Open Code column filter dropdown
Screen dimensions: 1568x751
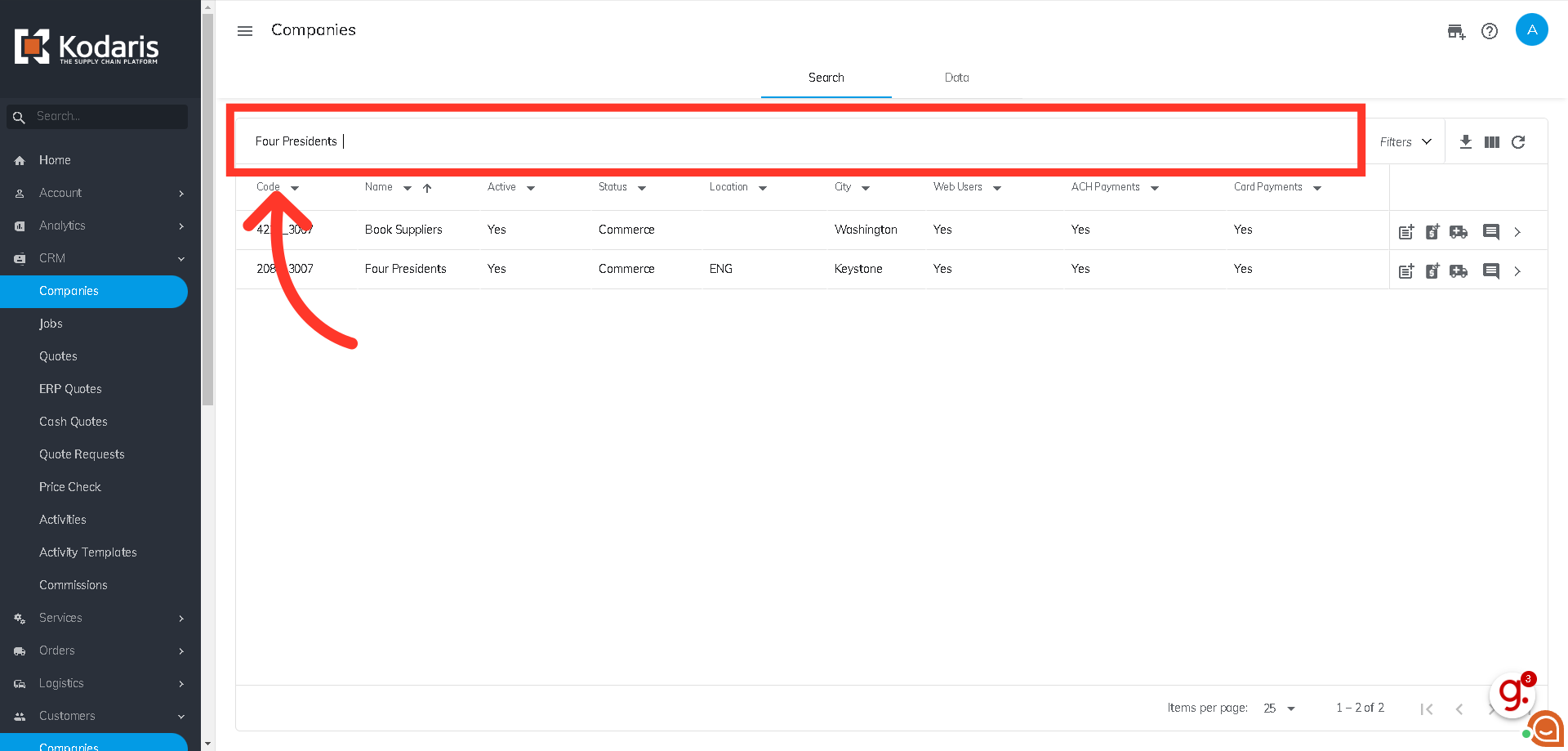point(295,188)
